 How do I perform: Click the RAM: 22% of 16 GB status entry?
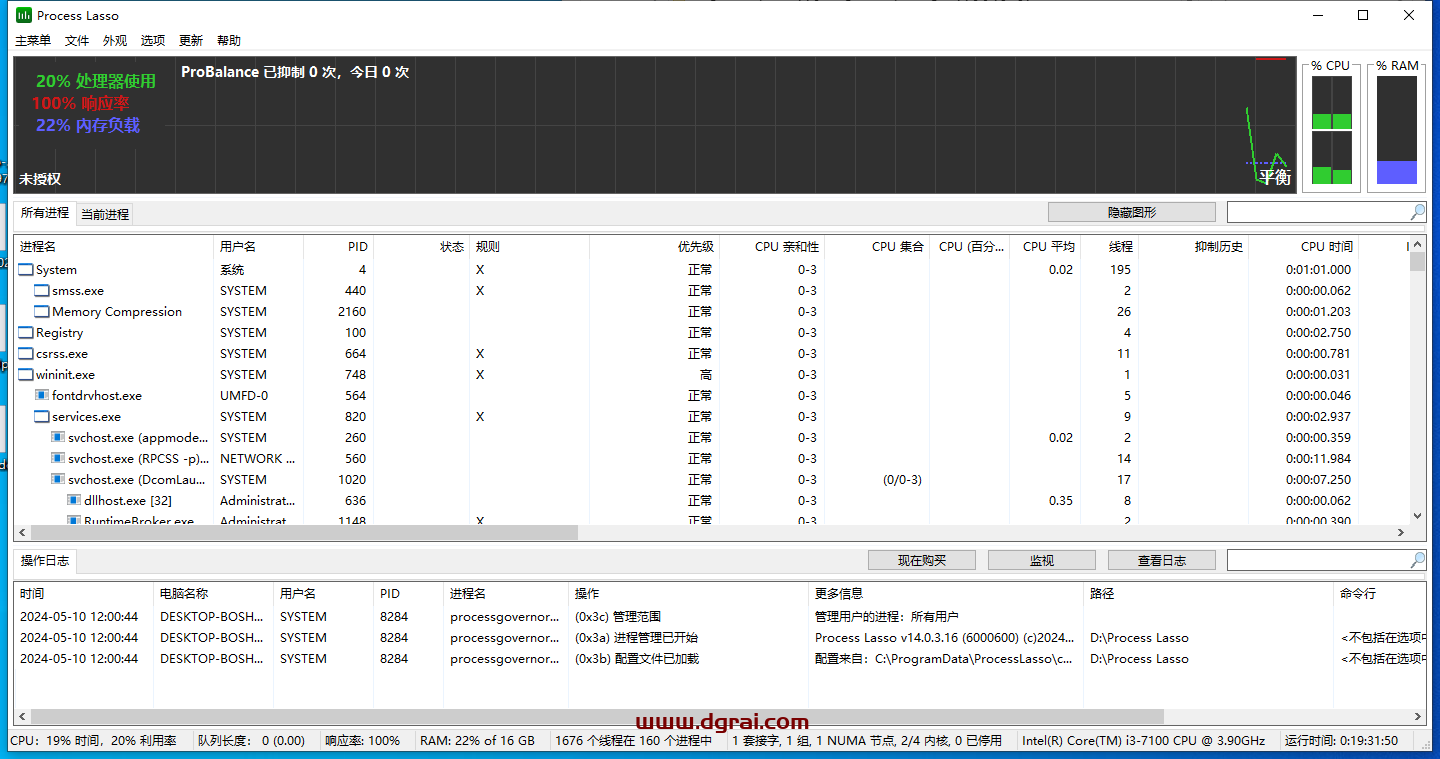(477, 741)
